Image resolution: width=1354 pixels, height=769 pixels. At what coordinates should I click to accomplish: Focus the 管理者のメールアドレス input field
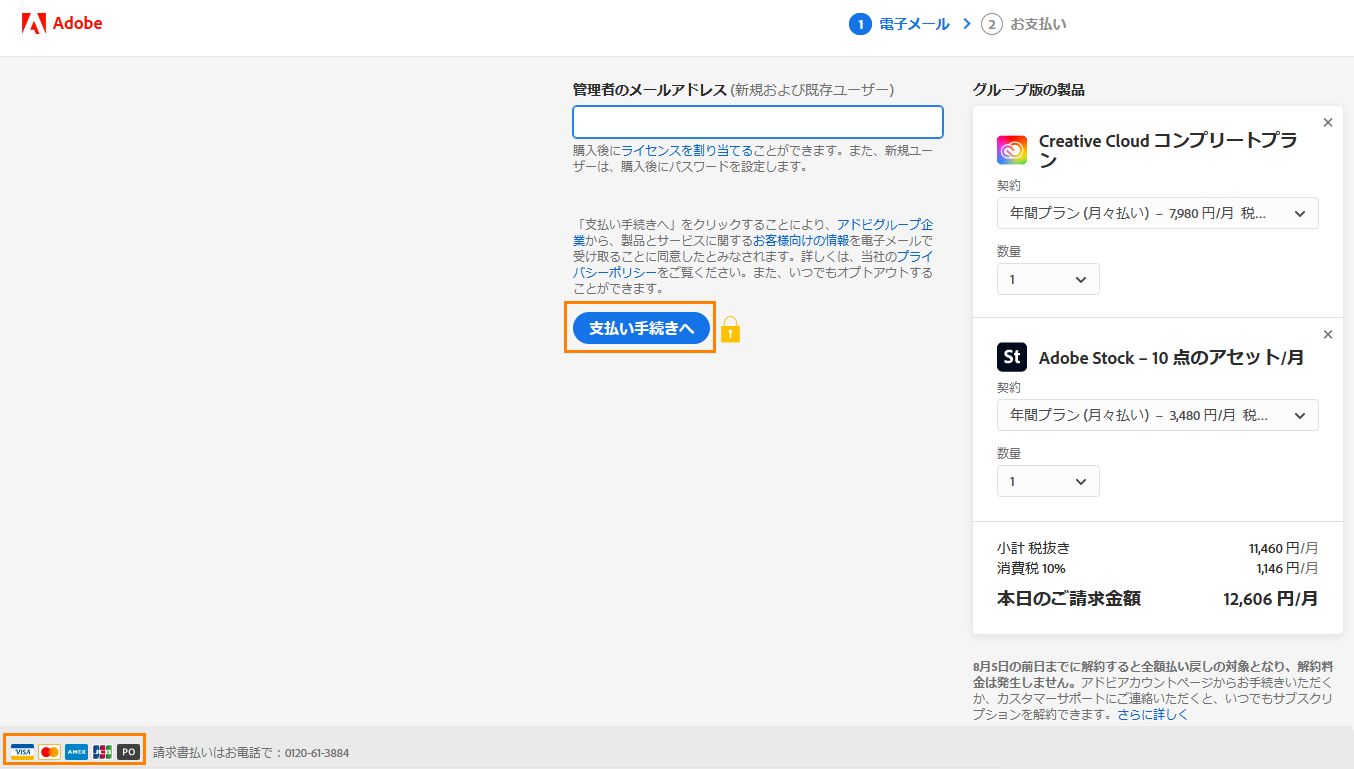point(758,122)
